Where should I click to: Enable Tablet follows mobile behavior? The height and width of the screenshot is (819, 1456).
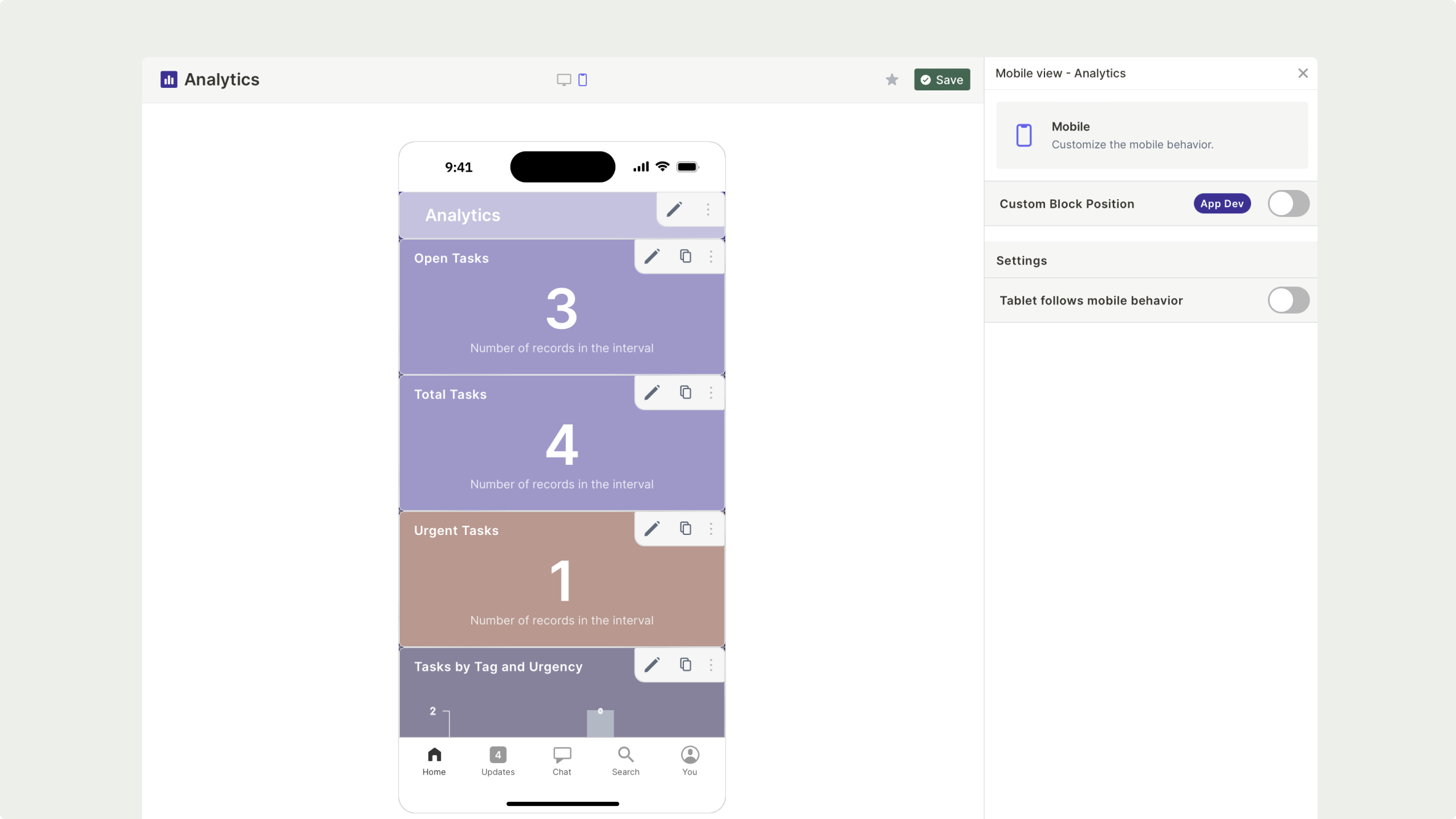1288,300
